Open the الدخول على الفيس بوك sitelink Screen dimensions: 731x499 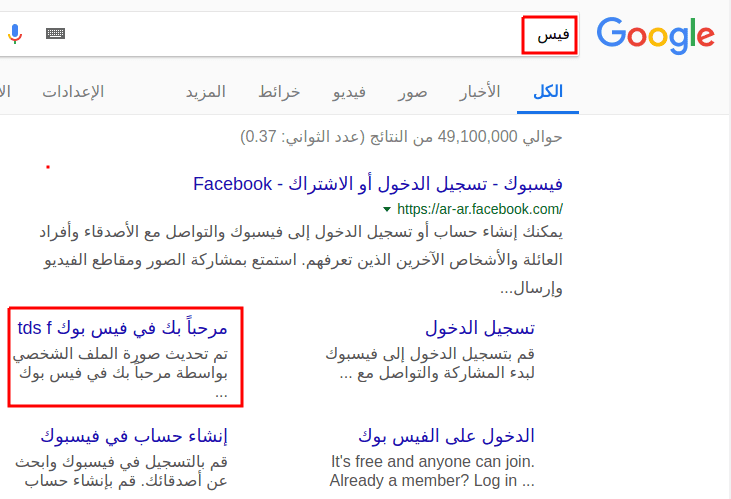tap(446, 436)
